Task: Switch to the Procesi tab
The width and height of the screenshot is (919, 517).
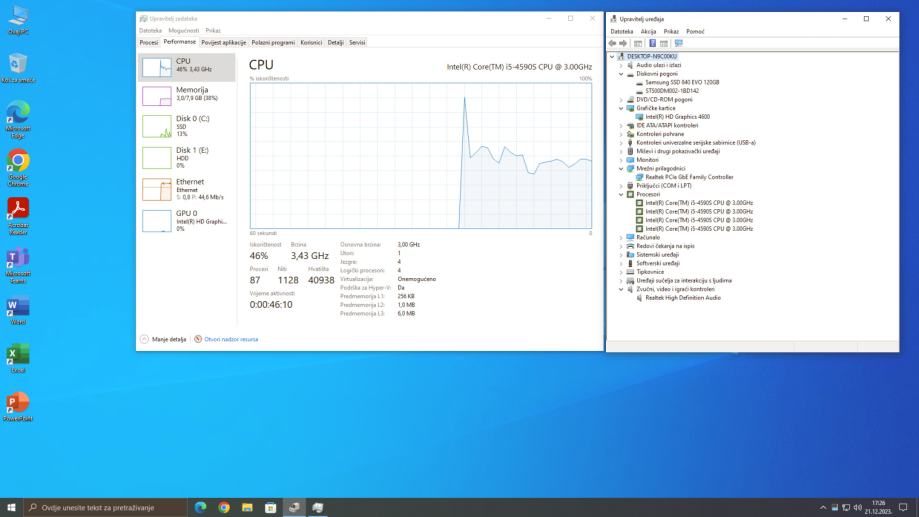Action: tap(149, 42)
